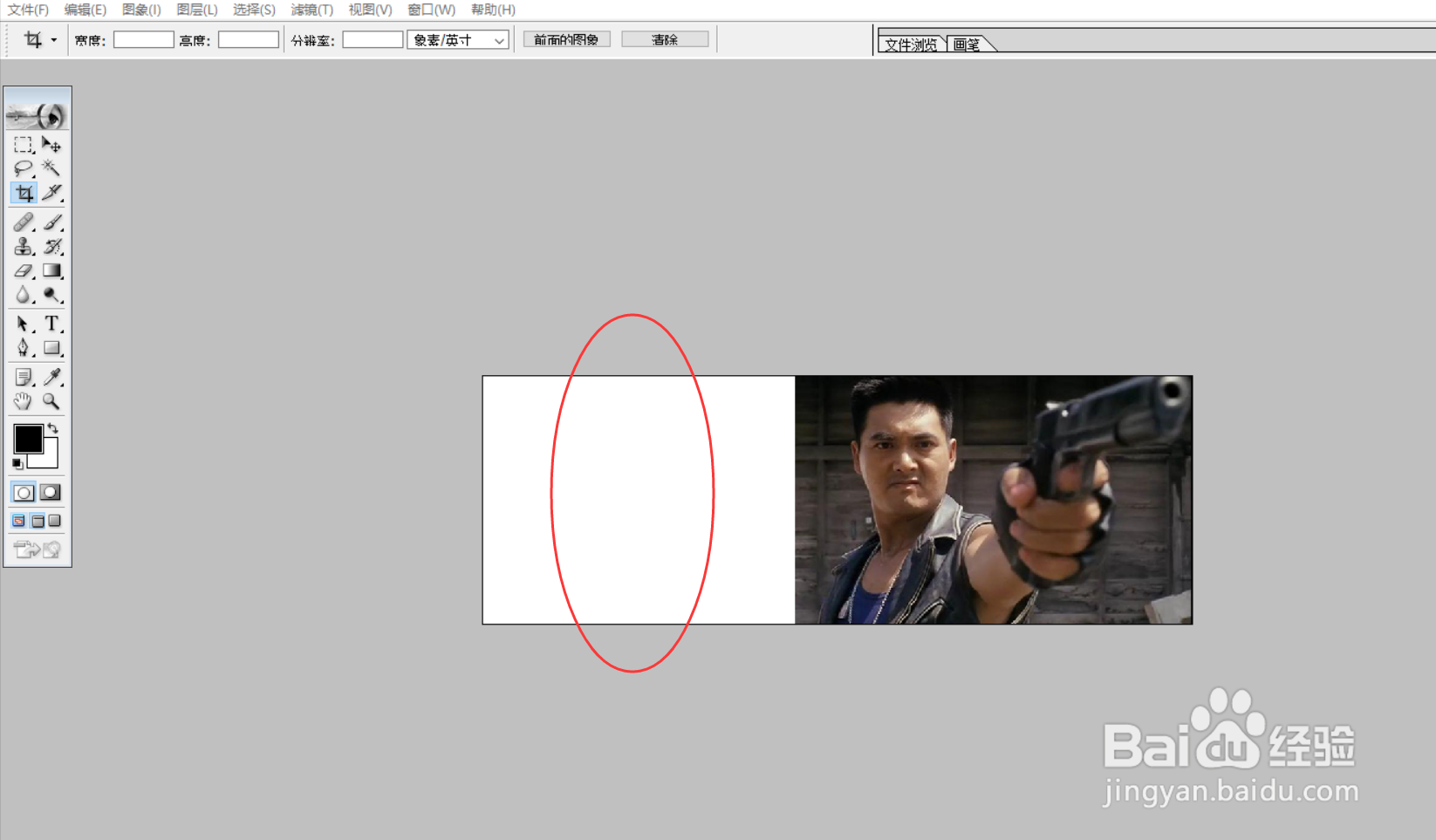Open the 窗口(W) menu
Viewport: 1436px width, 840px height.
(431, 10)
